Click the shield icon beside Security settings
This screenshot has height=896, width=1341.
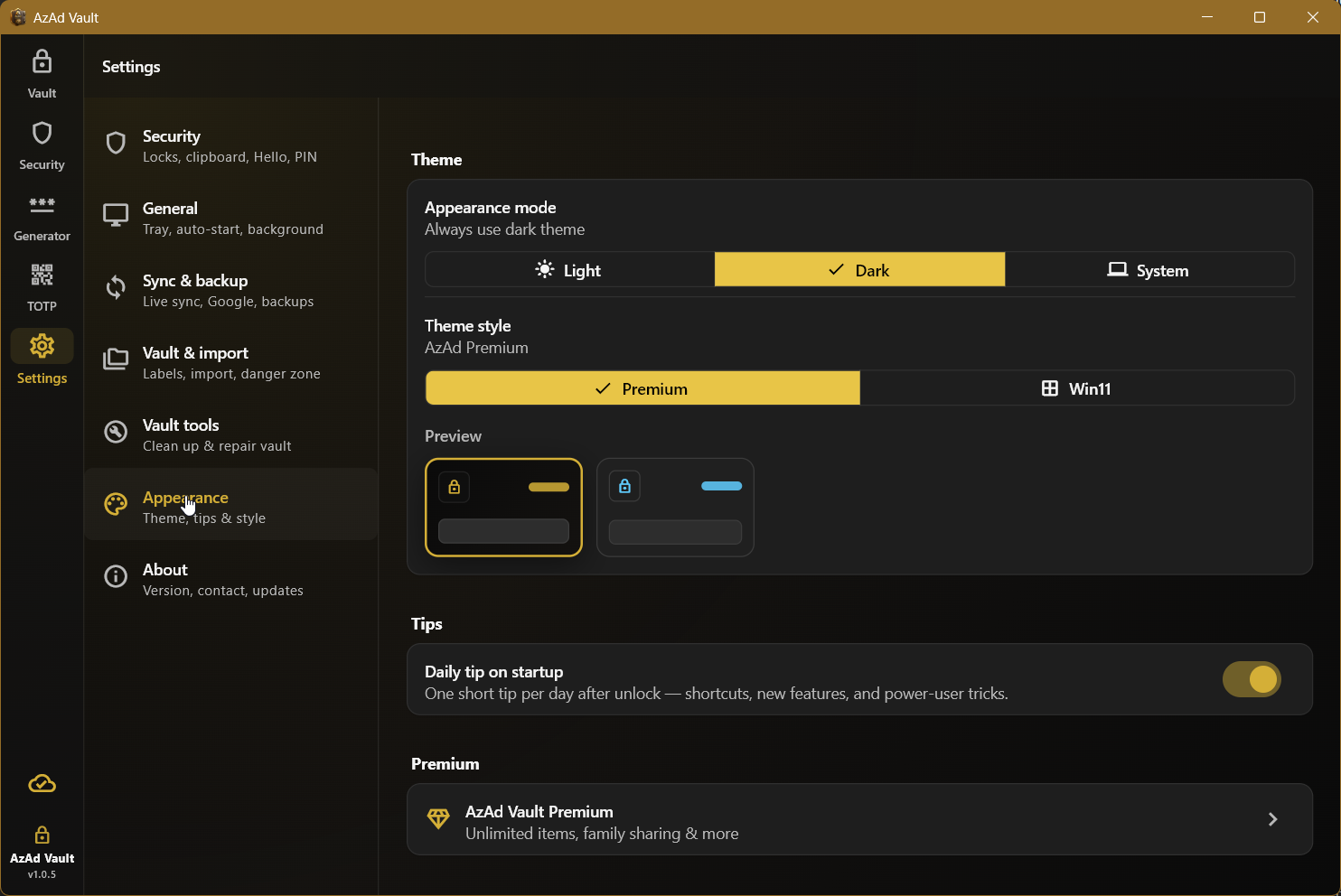click(x=116, y=143)
